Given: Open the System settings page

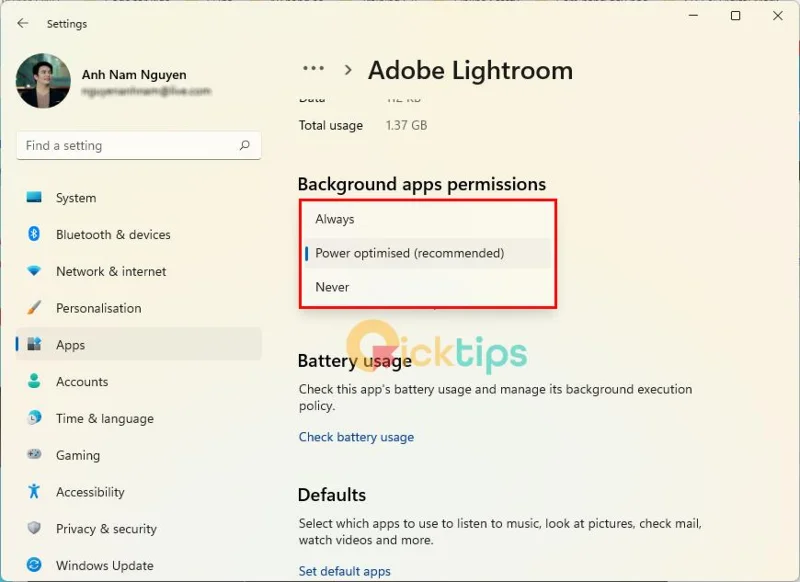Looking at the screenshot, I should [139, 197].
